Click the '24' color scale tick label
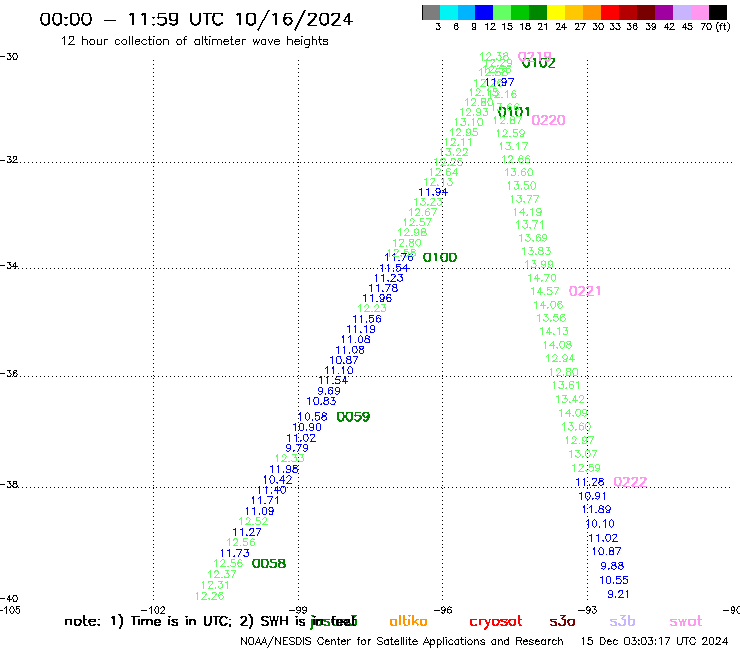 tap(561, 27)
